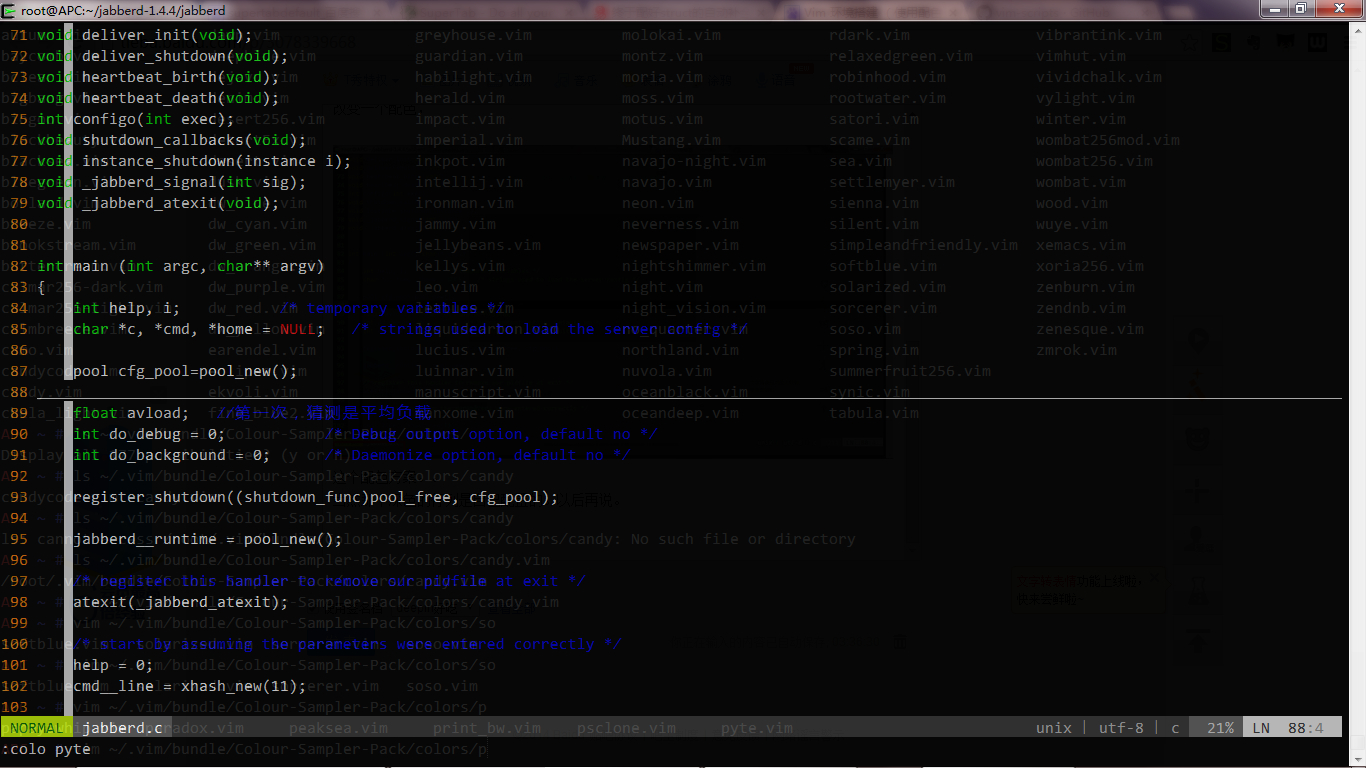Click 'char *c, *cmd, *home' declaration on line 85
The image size is (1366, 768).
pos(163,329)
